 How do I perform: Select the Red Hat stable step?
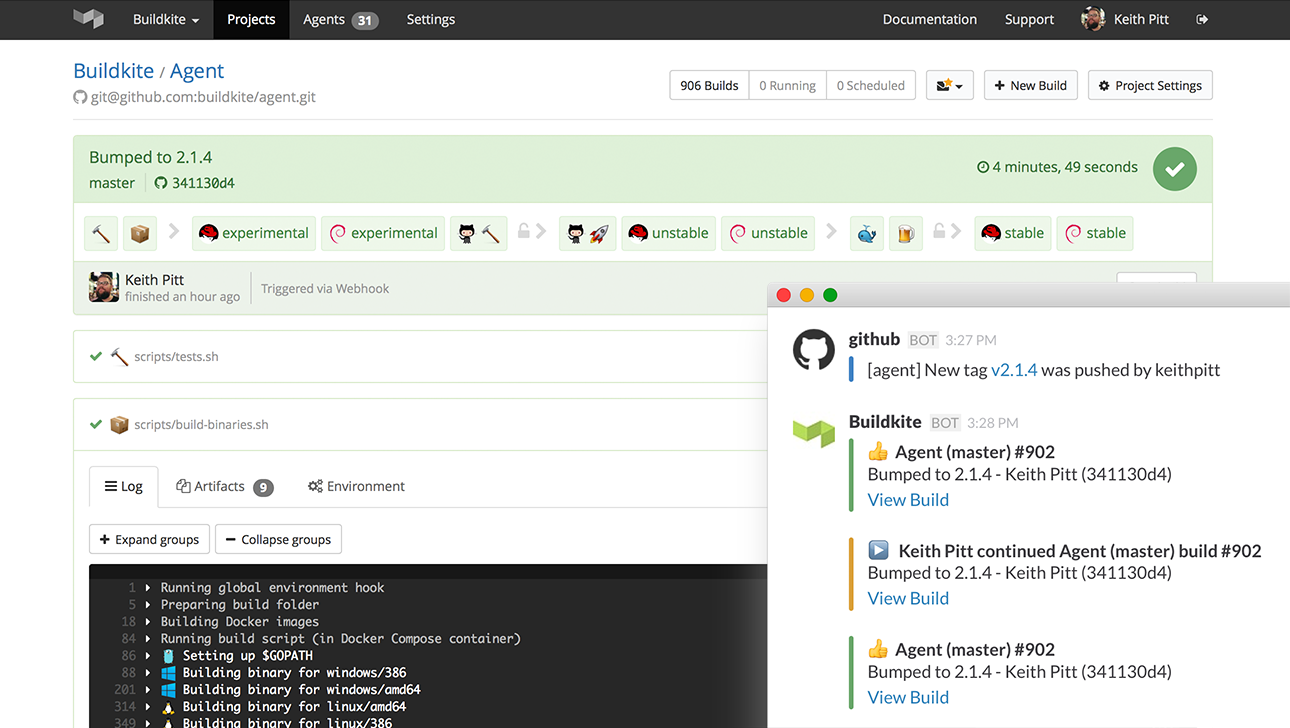pyautogui.click(x=1012, y=233)
